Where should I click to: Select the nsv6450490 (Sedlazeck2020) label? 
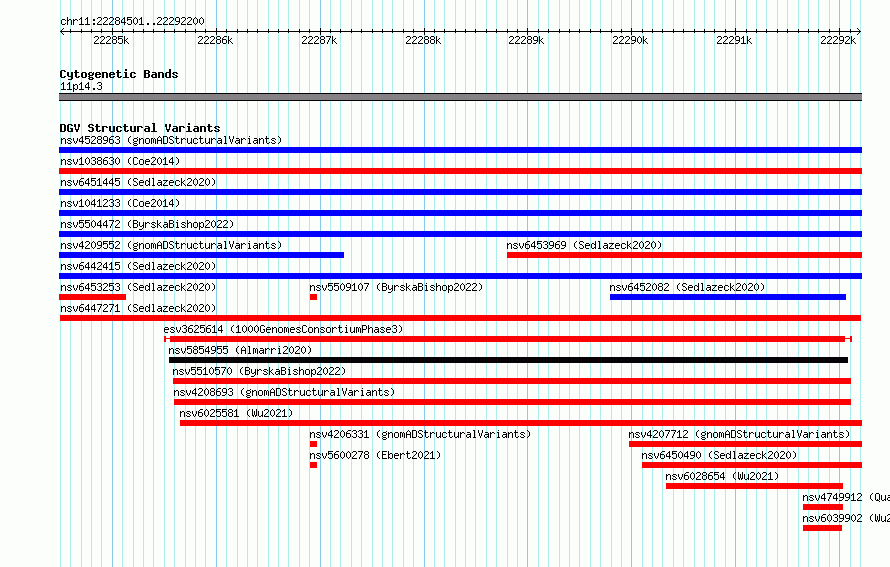(719, 455)
